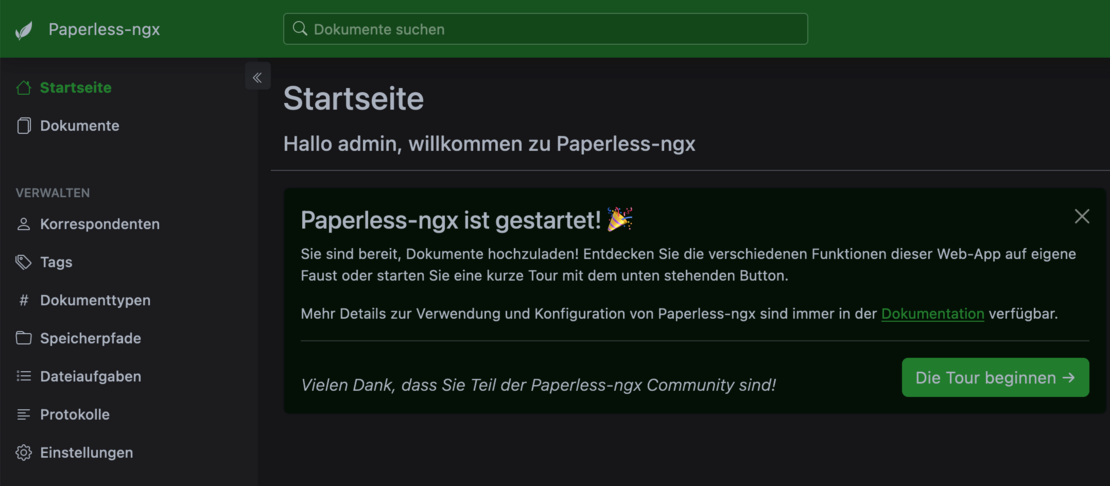The image size is (1110, 486).
Task: Click the hash icon for Dokumenttypen
Action: 24,300
